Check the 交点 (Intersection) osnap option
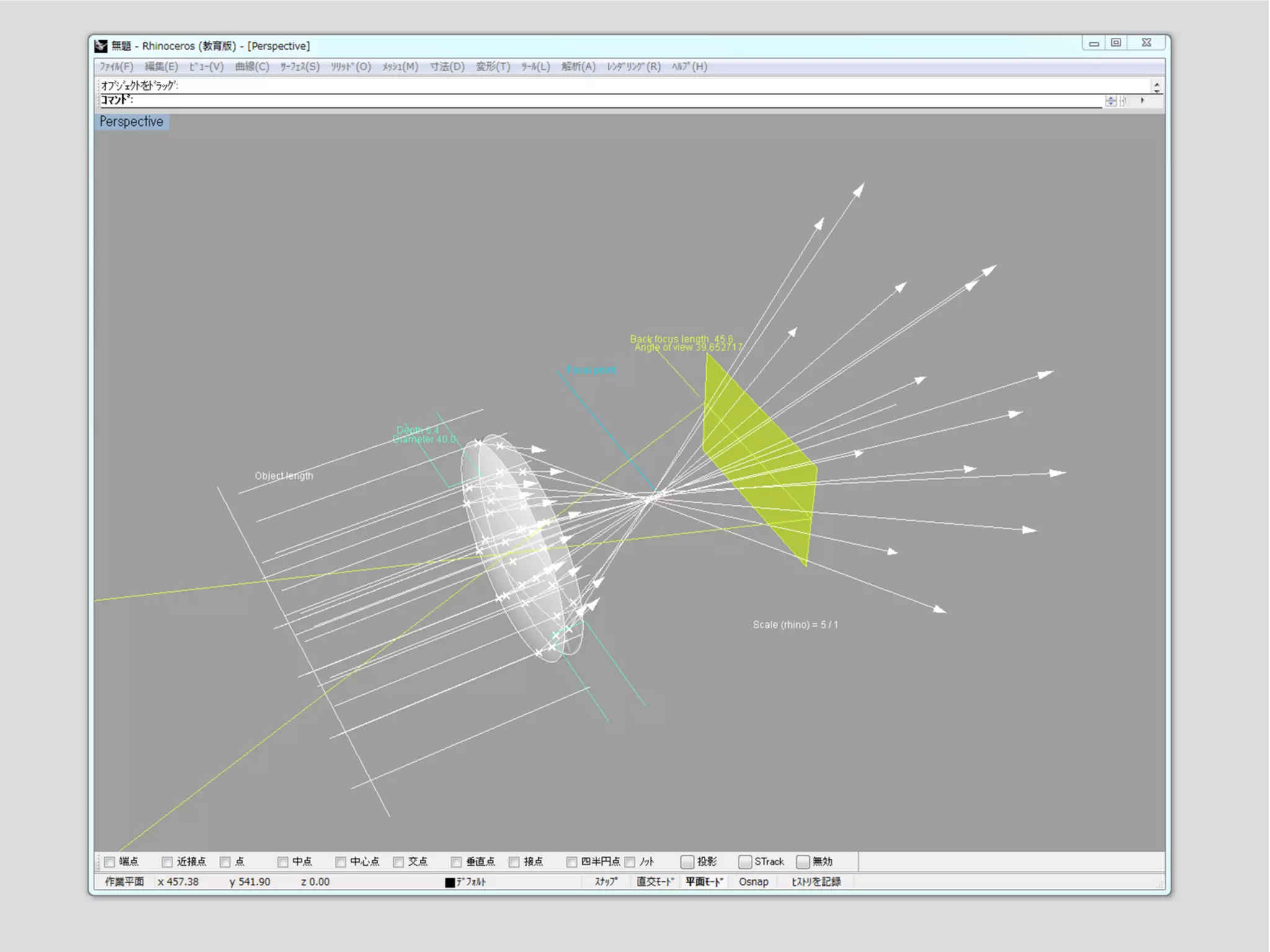This screenshot has height=952, width=1270. [x=399, y=862]
